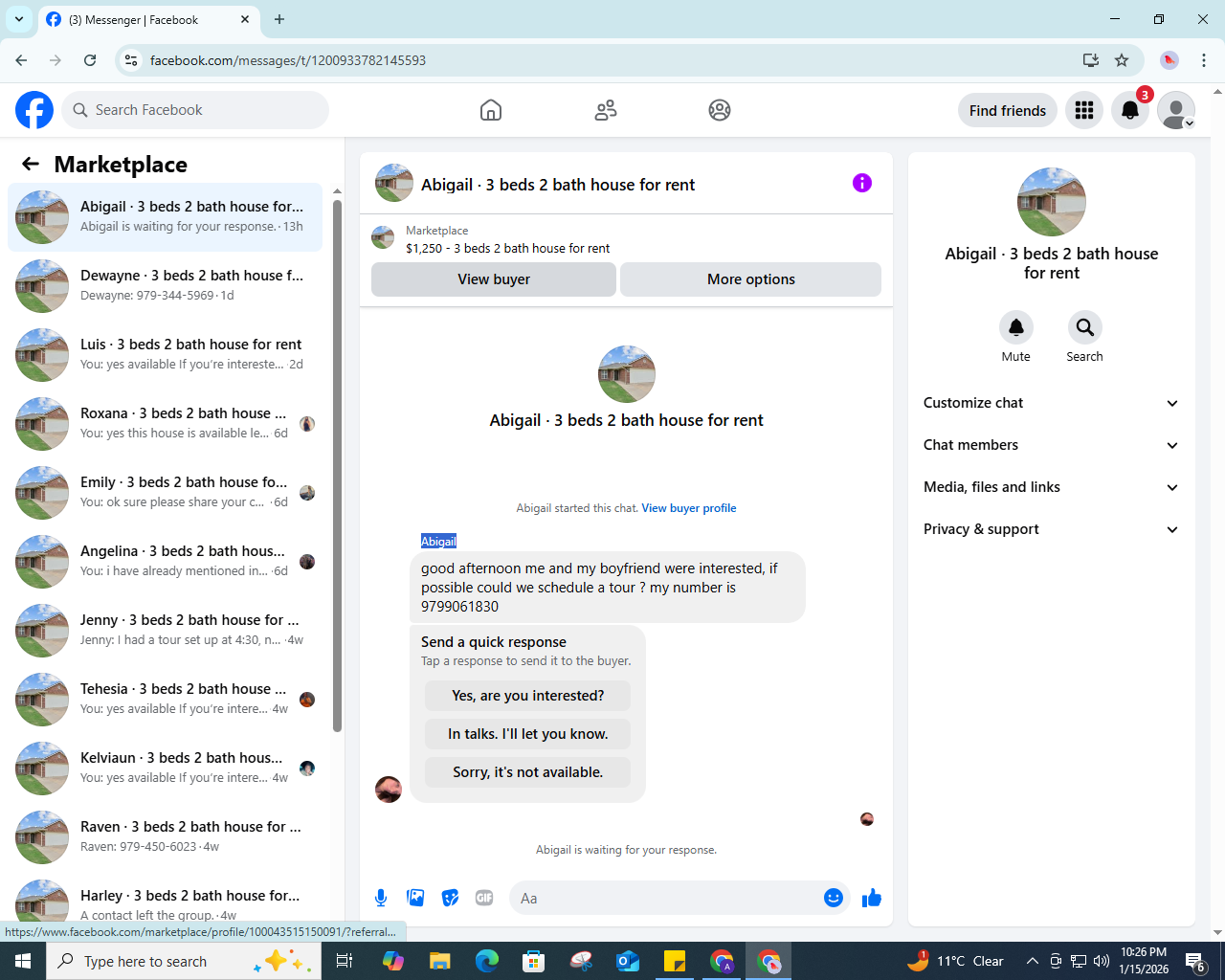Expand the Chat members section
1225x980 pixels.
pyautogui.click(x=1052, y=445)
